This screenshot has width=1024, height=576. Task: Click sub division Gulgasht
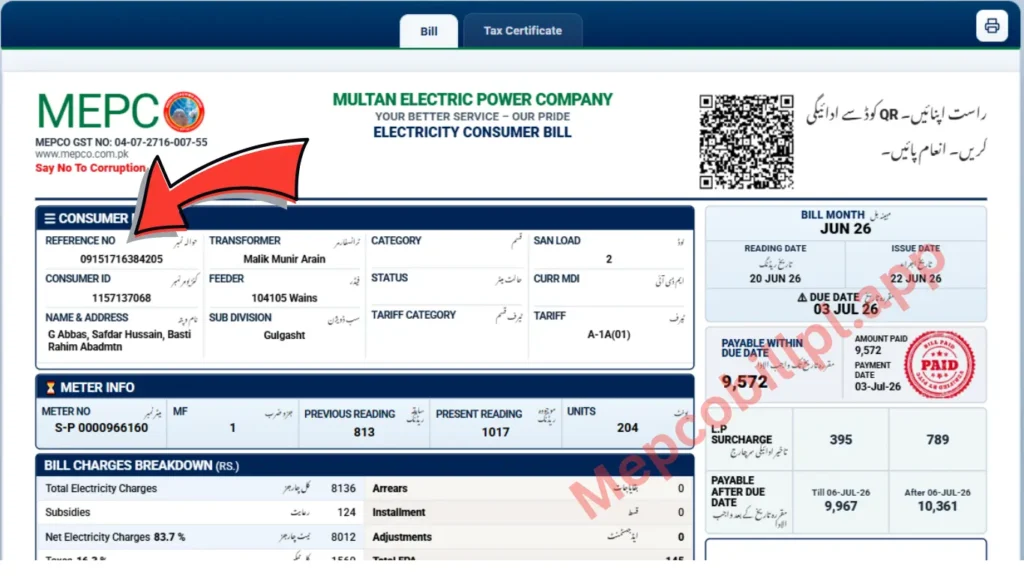[284, 335]
